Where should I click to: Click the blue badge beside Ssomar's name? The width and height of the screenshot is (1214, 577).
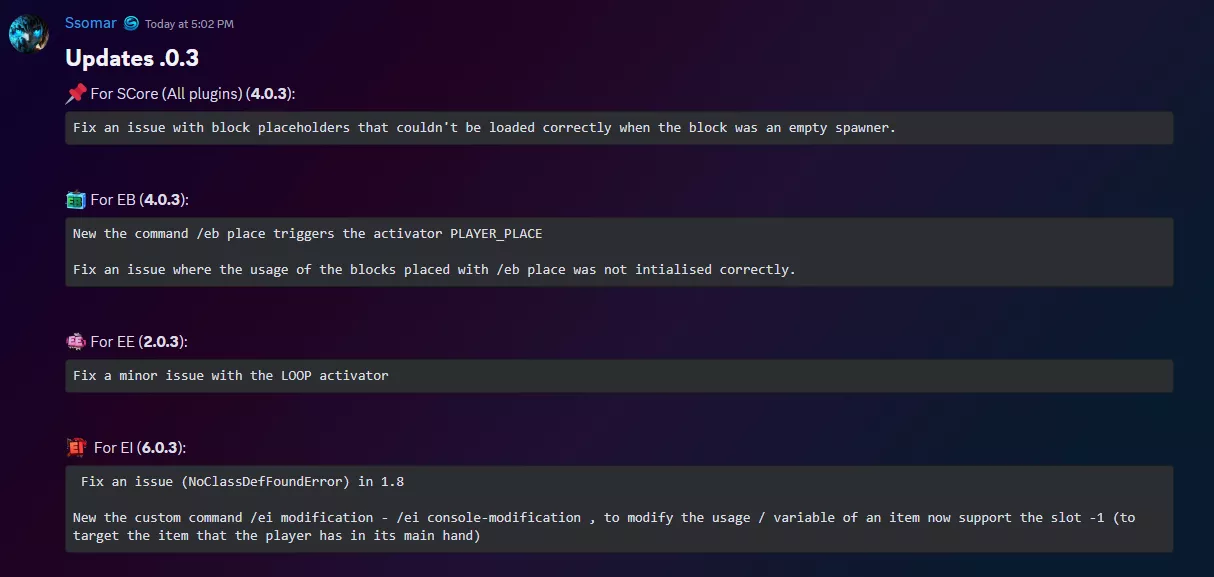click(x=131, y=23)
